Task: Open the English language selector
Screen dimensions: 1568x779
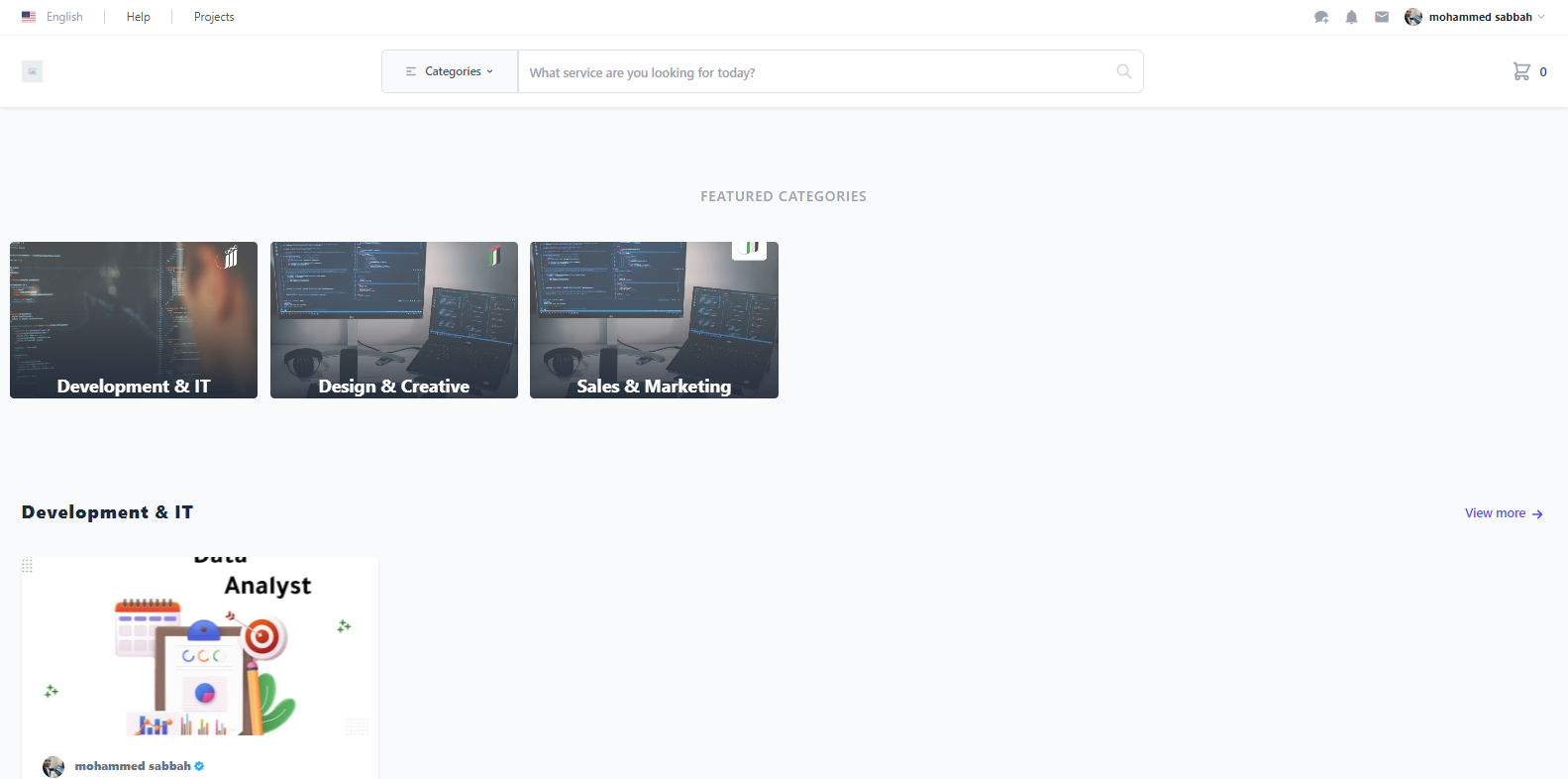Action: pos(64,17)
